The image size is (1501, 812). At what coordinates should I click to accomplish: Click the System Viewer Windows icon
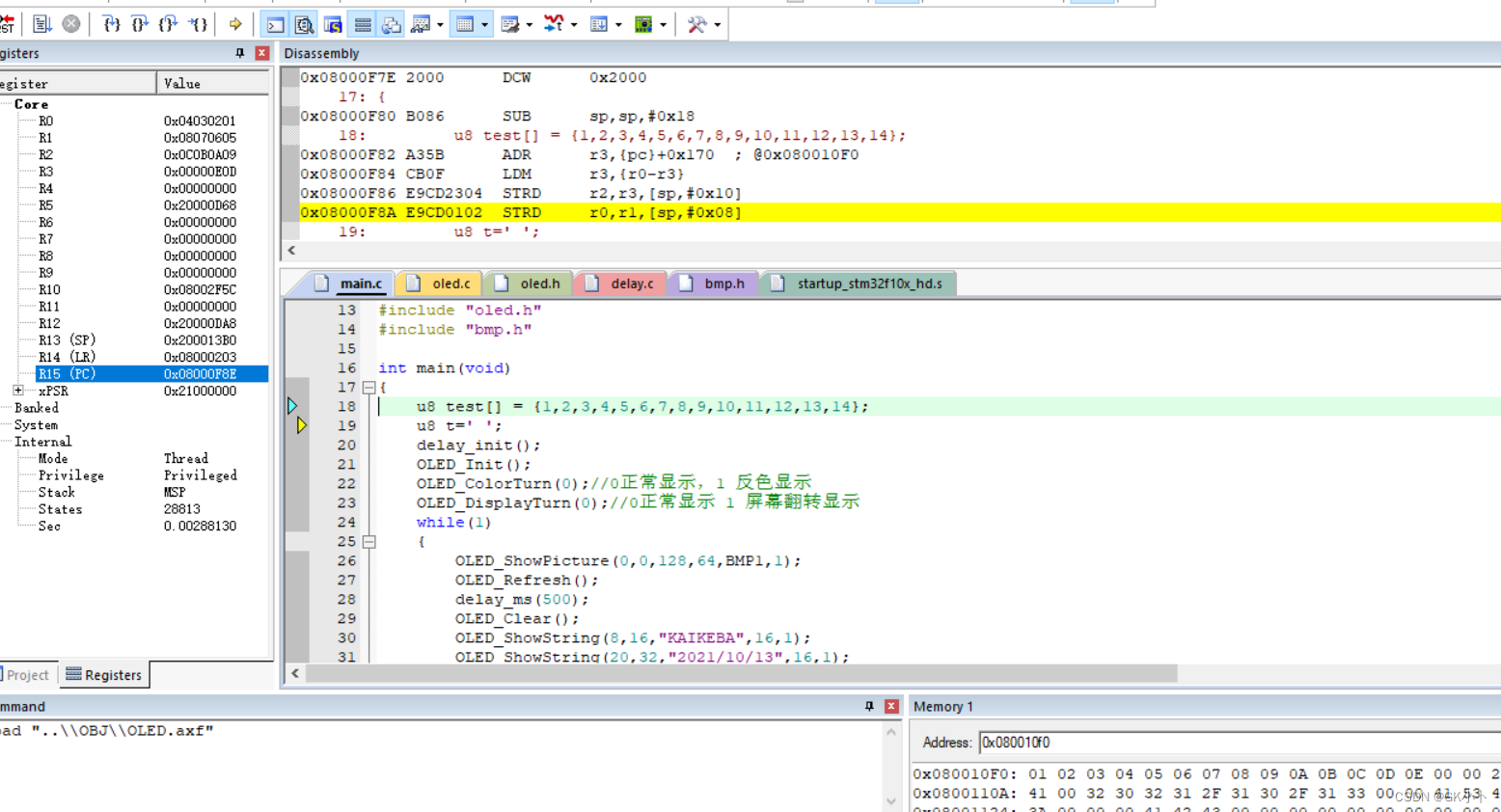pos(643,24)
